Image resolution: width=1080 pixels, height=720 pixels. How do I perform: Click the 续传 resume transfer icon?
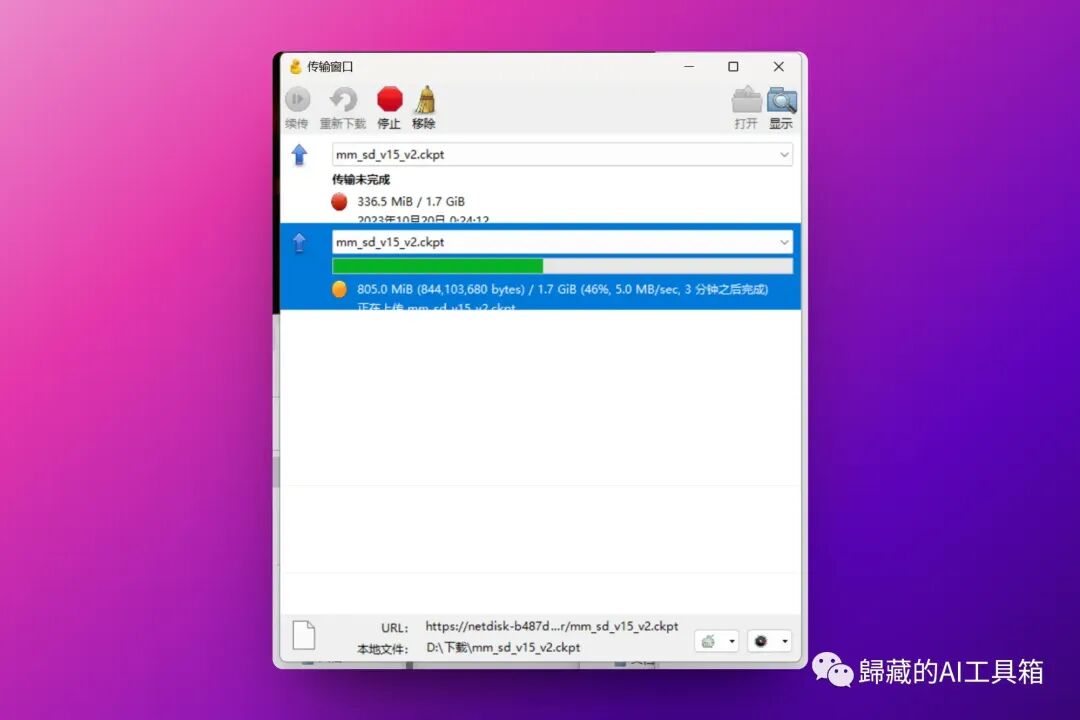click(x=298, y=100)
